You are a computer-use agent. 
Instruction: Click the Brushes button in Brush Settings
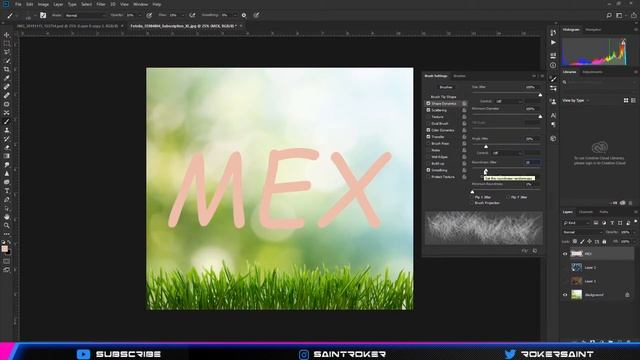coord(446,87)
